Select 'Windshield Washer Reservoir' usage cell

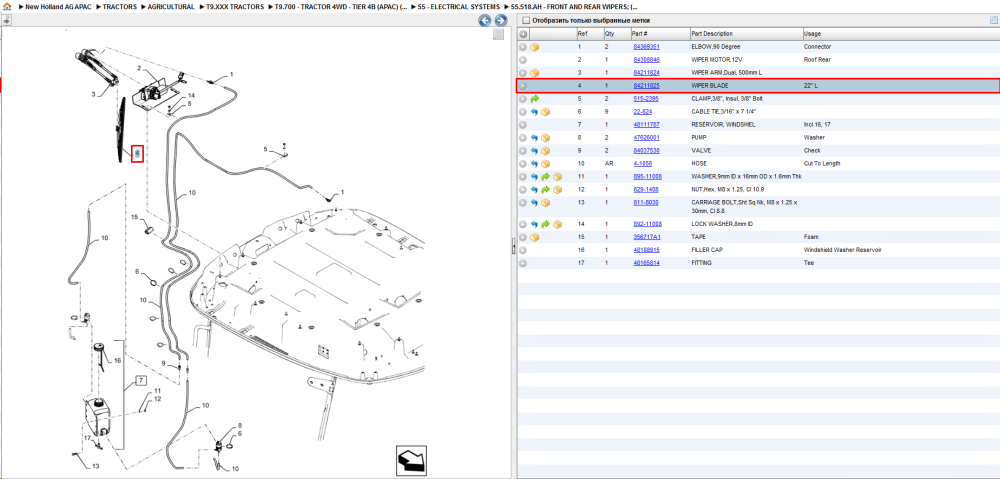(x=842, y=250)
